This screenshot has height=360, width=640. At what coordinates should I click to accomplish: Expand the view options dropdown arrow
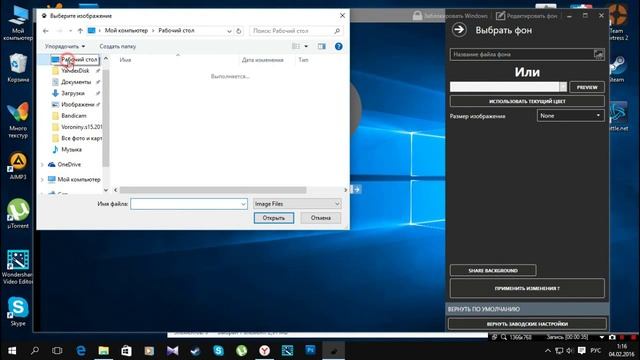click(x=306, y=47)
